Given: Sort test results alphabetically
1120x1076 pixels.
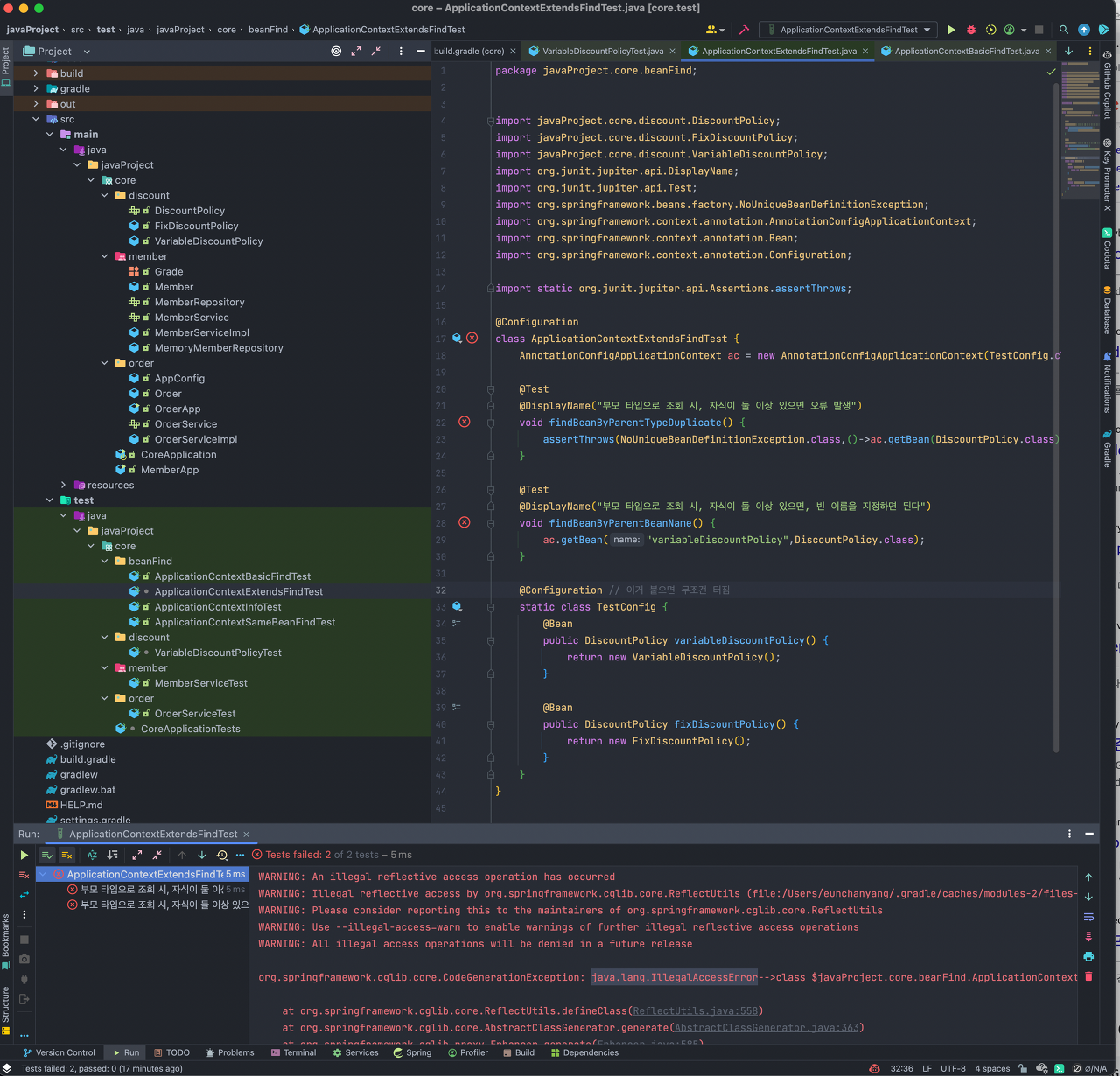Looking at the screenshot, I should point(92,855).
